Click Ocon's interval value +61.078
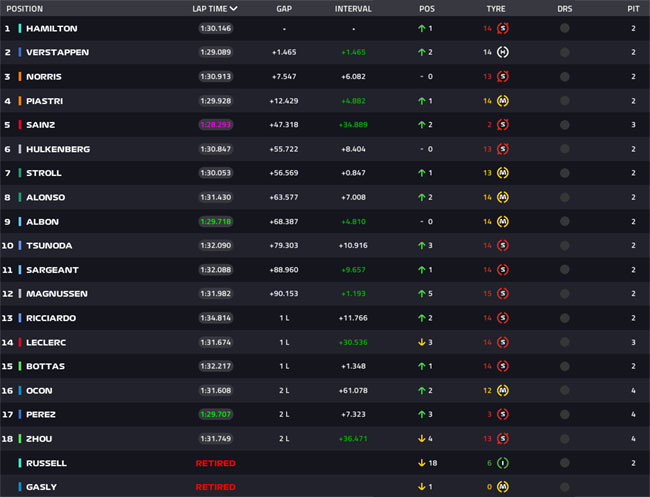 (353, 390)
